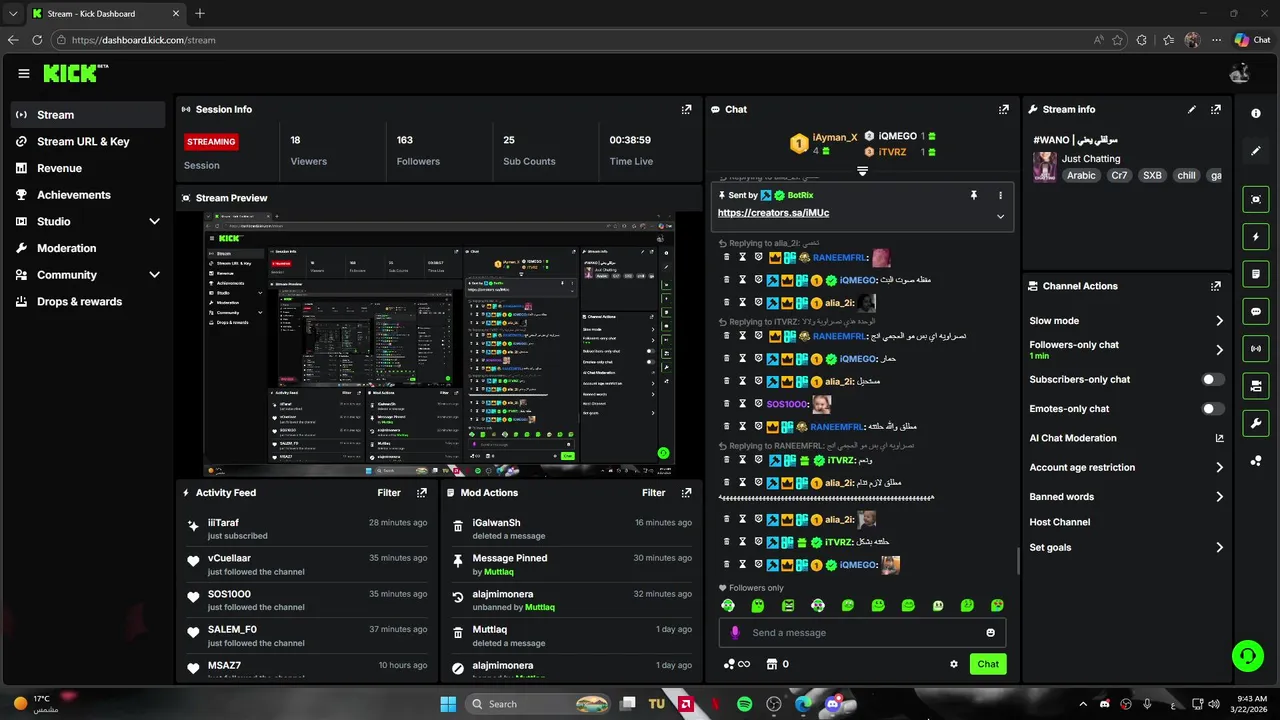Open chat settings gear icon

click(954, 664)
